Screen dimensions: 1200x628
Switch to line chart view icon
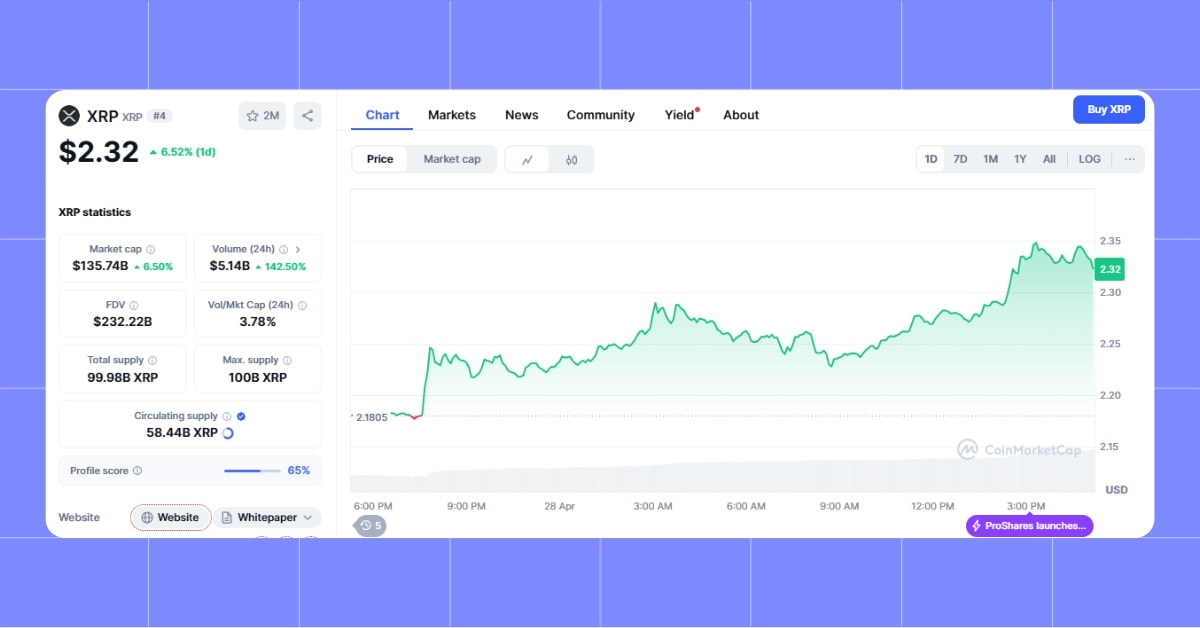(527, 159)
